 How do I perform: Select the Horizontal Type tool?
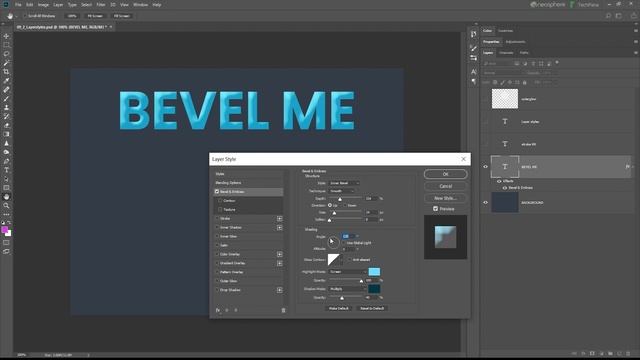[x=6, y=170]
